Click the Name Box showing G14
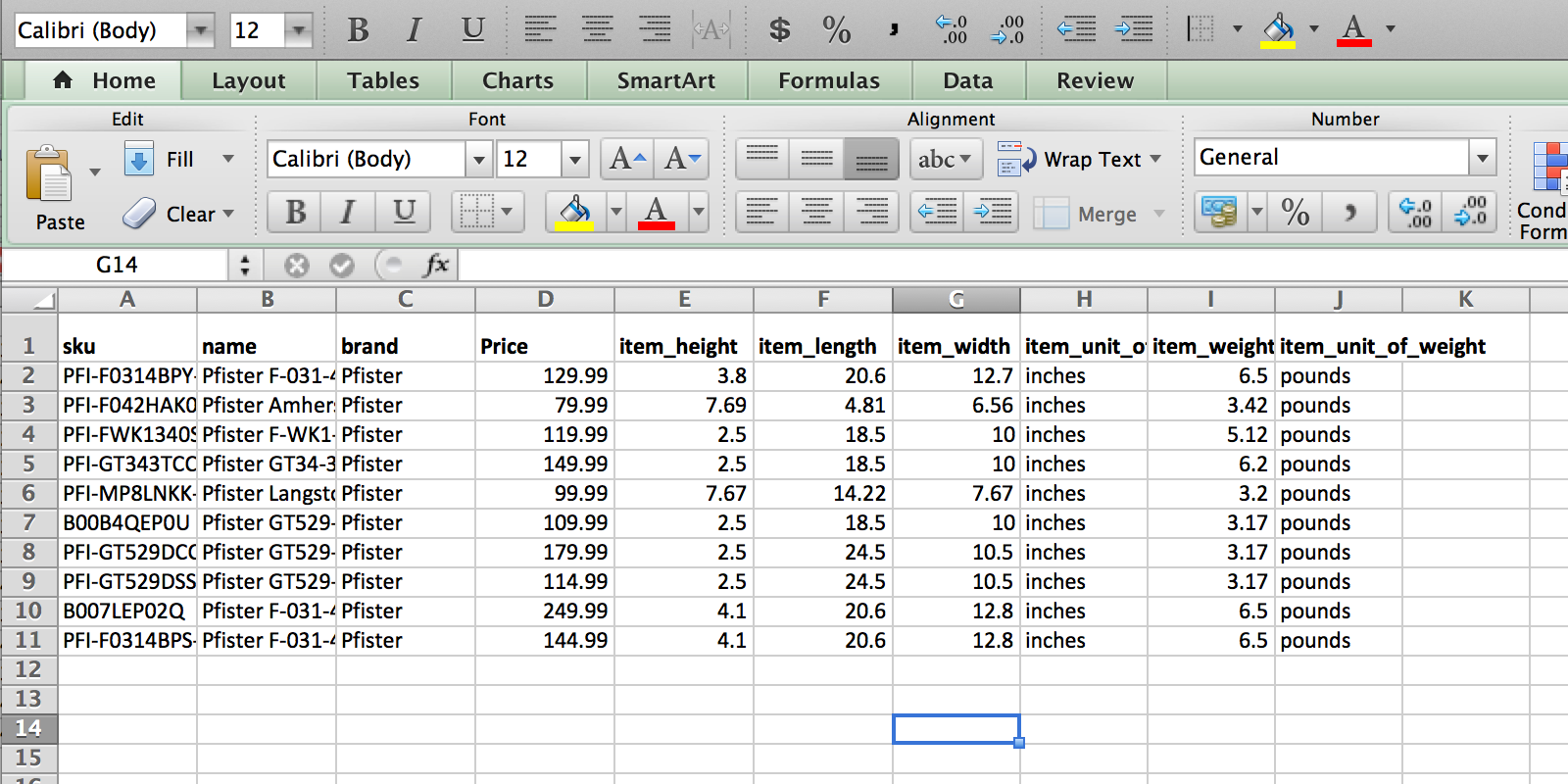 coord(116,265)
